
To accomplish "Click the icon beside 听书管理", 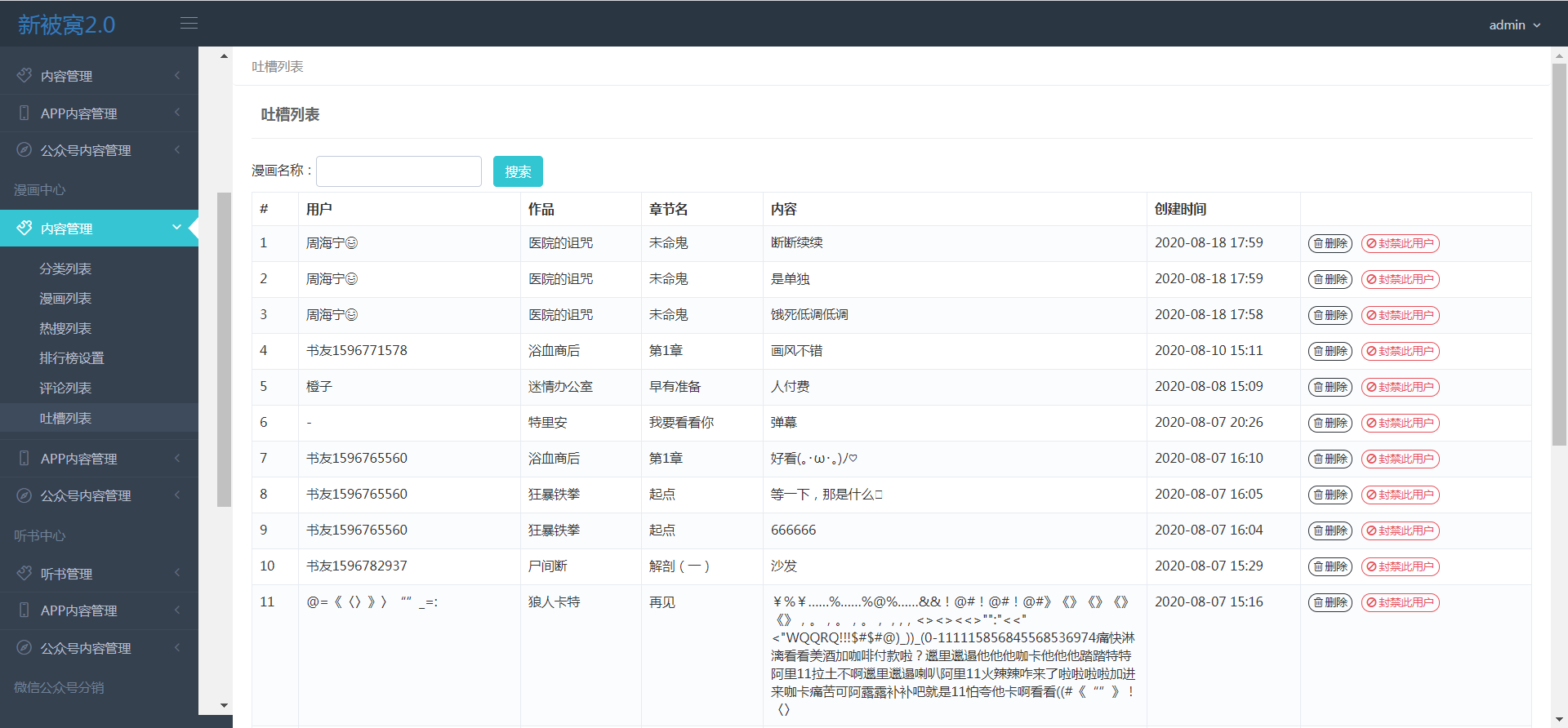I will (24, 573).
